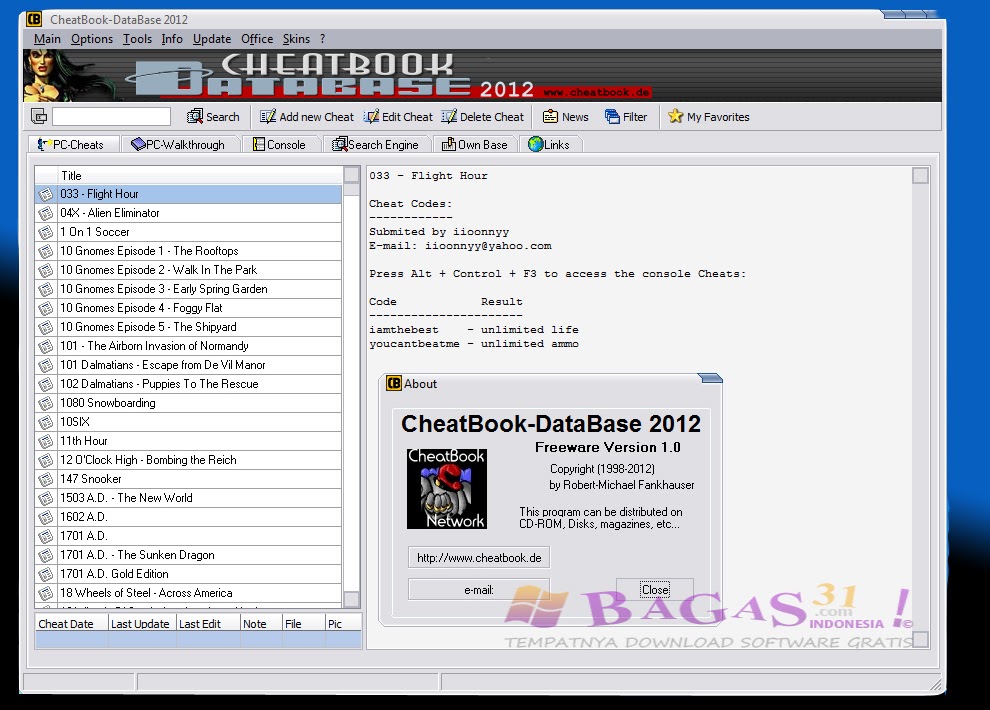The width and height of the screenshot is (990, 710).
Task: Click the File column header
Action: [303, 624]
